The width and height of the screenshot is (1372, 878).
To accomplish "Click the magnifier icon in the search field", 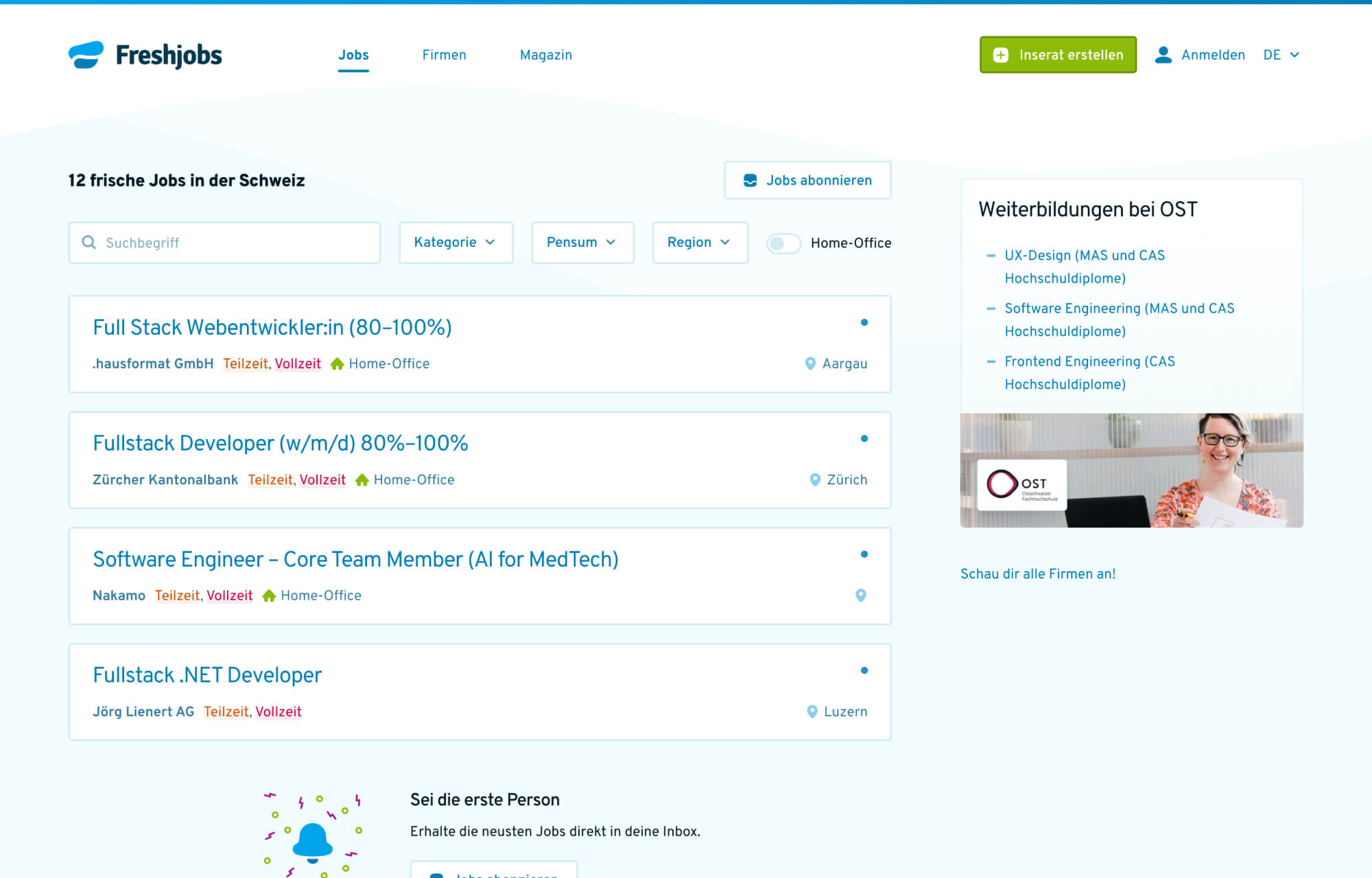I will click(x=89, y=242).
